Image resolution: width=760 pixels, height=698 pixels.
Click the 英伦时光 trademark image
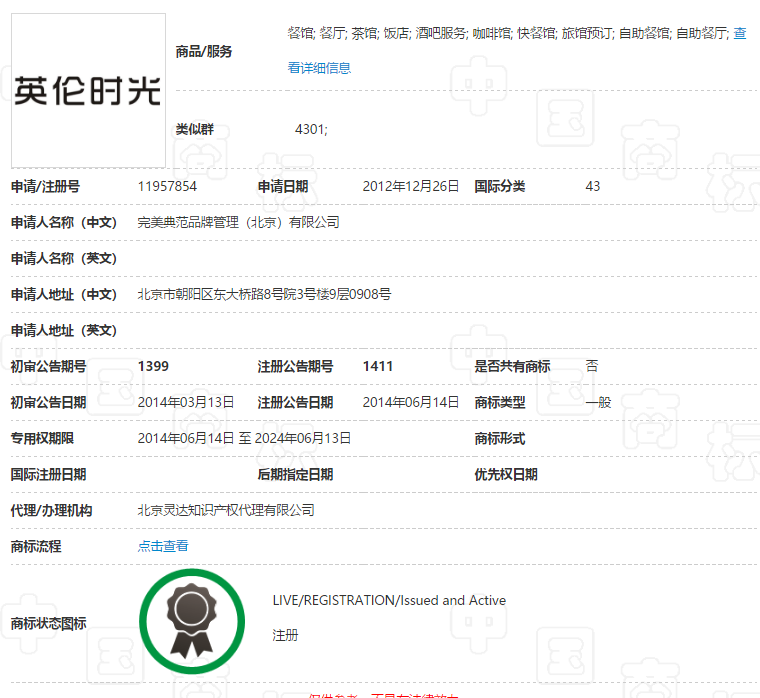(88, 91)
